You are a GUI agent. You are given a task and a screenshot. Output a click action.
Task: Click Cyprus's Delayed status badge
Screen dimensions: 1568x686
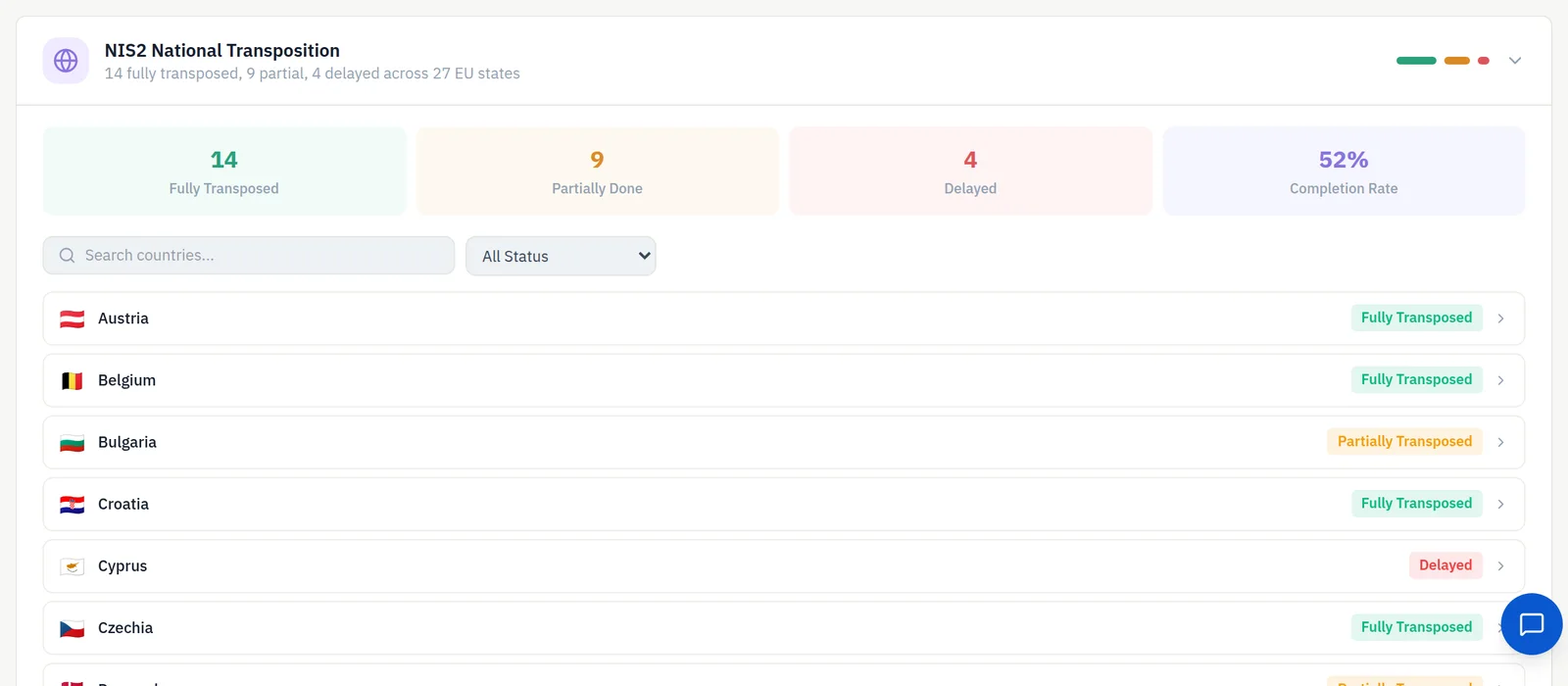click(x=1445, y=564)
